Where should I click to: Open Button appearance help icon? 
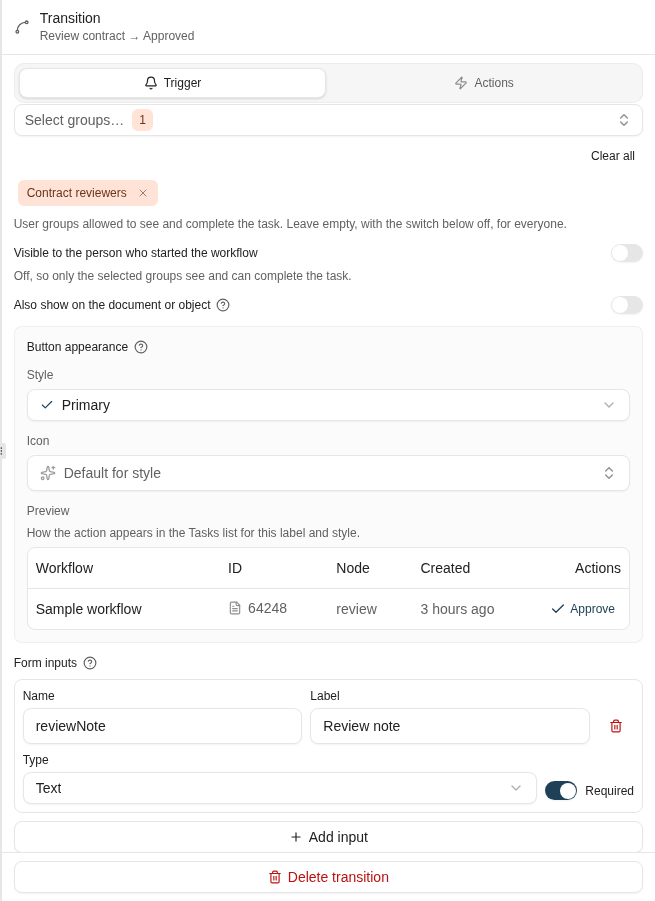[x=141, y=347]
